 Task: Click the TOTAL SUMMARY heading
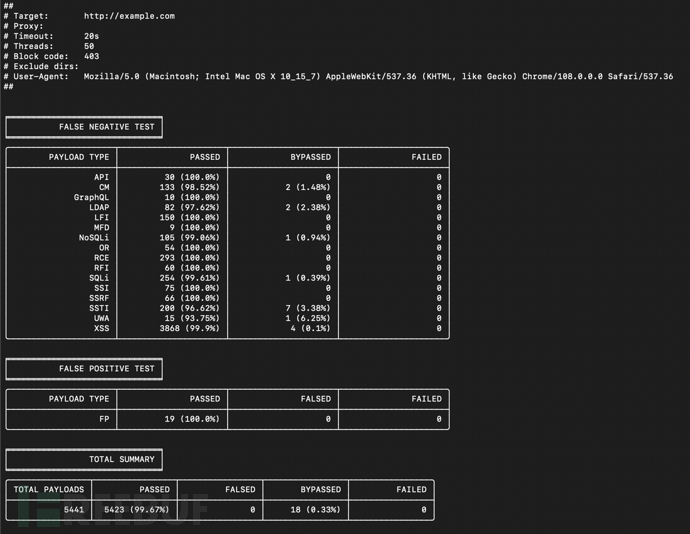[122, 460]
